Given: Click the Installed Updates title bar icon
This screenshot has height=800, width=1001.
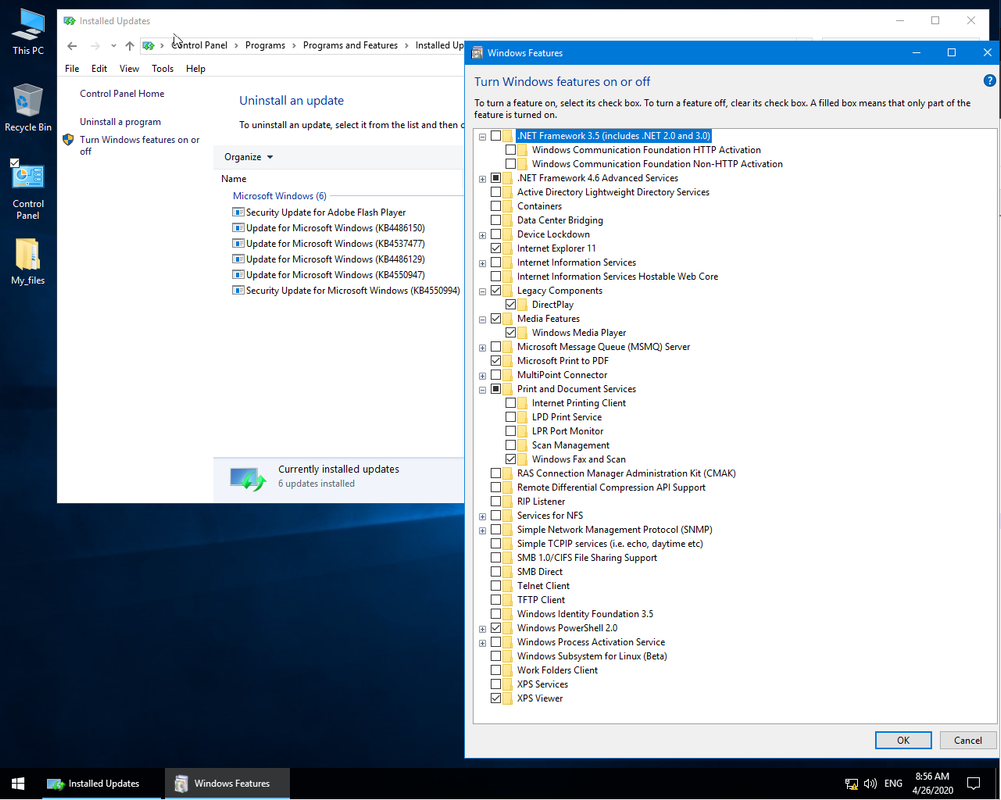Looking at the screenshot, I should point(69,20).
